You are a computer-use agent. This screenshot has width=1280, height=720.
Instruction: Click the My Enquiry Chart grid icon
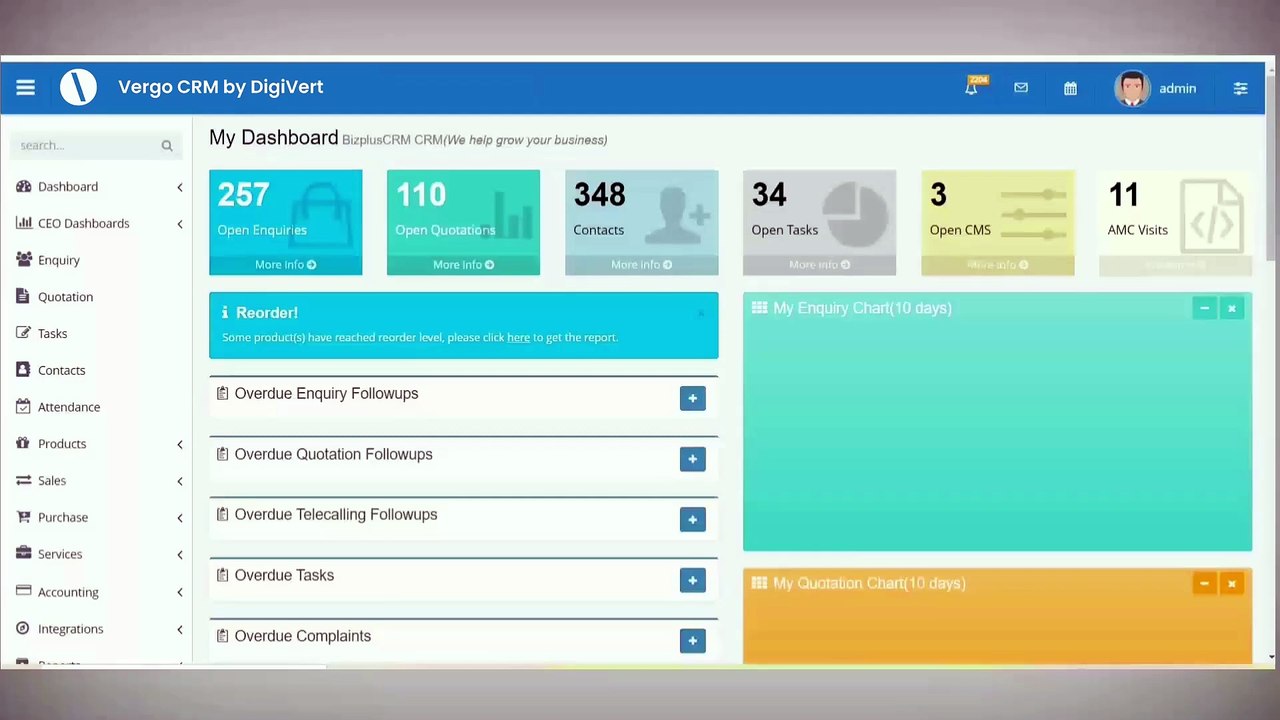point(759,308)
